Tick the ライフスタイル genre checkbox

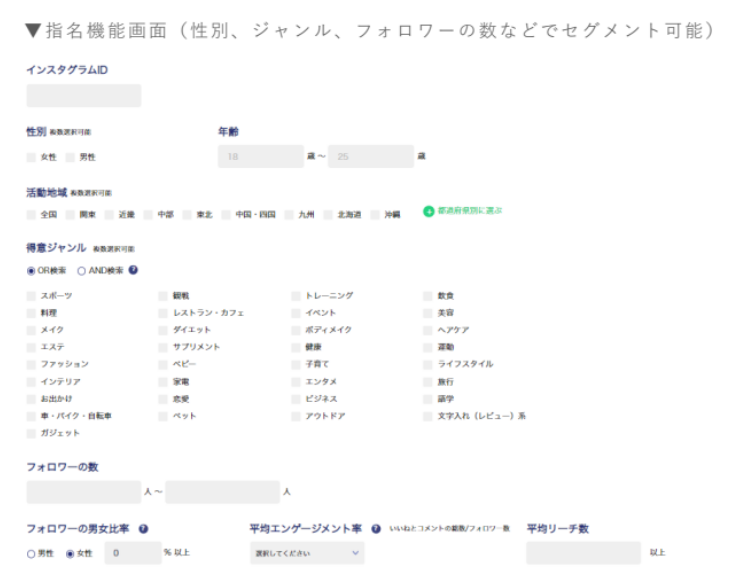(x=429, y=364)
